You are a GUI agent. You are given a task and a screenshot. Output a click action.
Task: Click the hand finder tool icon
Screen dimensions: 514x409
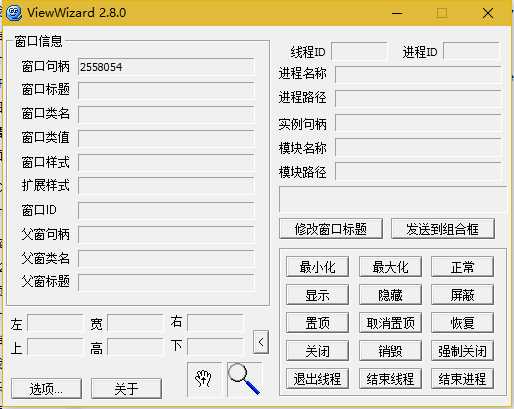(x=204, y=379)
